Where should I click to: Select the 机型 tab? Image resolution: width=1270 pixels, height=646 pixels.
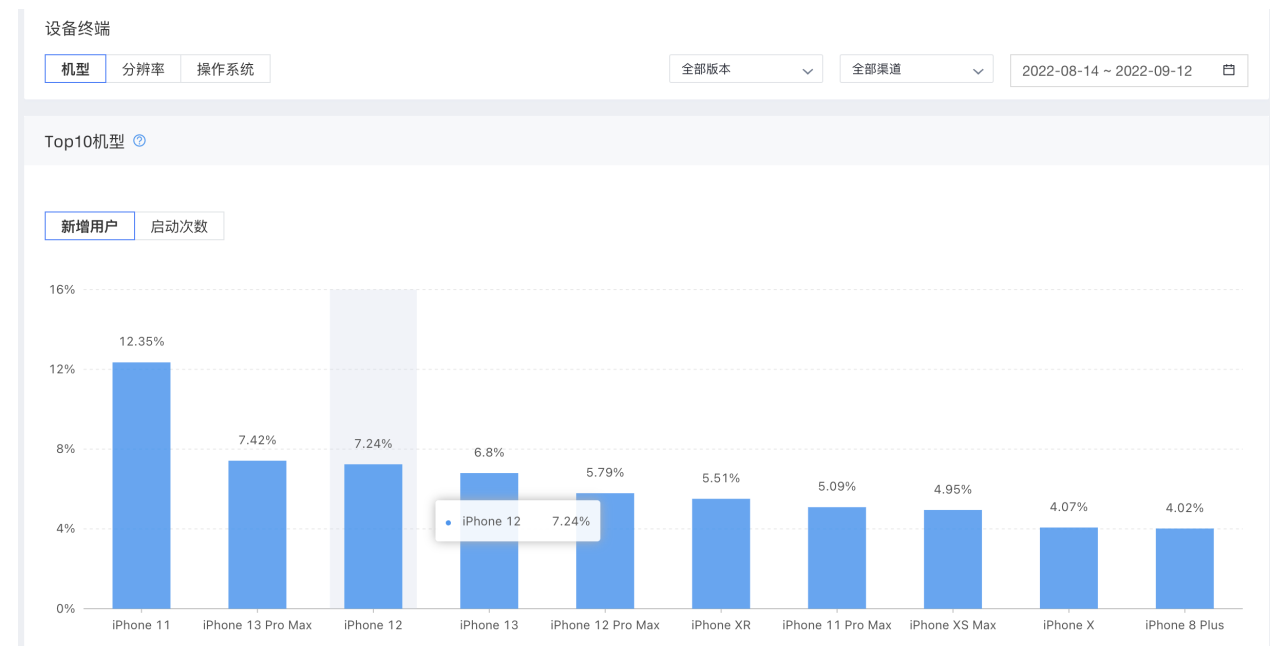pos(75,69)
